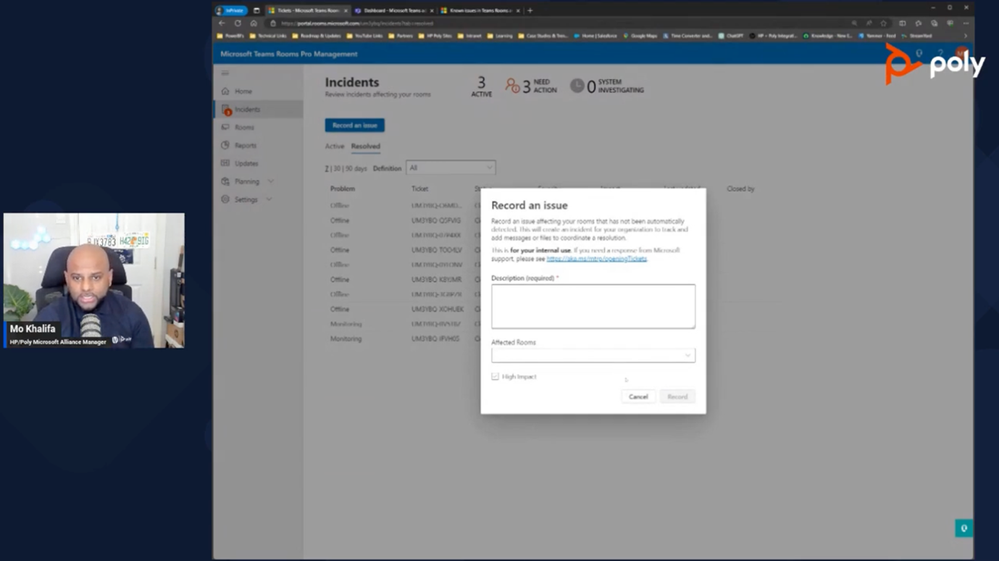This screenshot has height=561, width=999.
Task: Open ticket UM3YBO QSPVIS row
Action: click(x=436, y=220)
